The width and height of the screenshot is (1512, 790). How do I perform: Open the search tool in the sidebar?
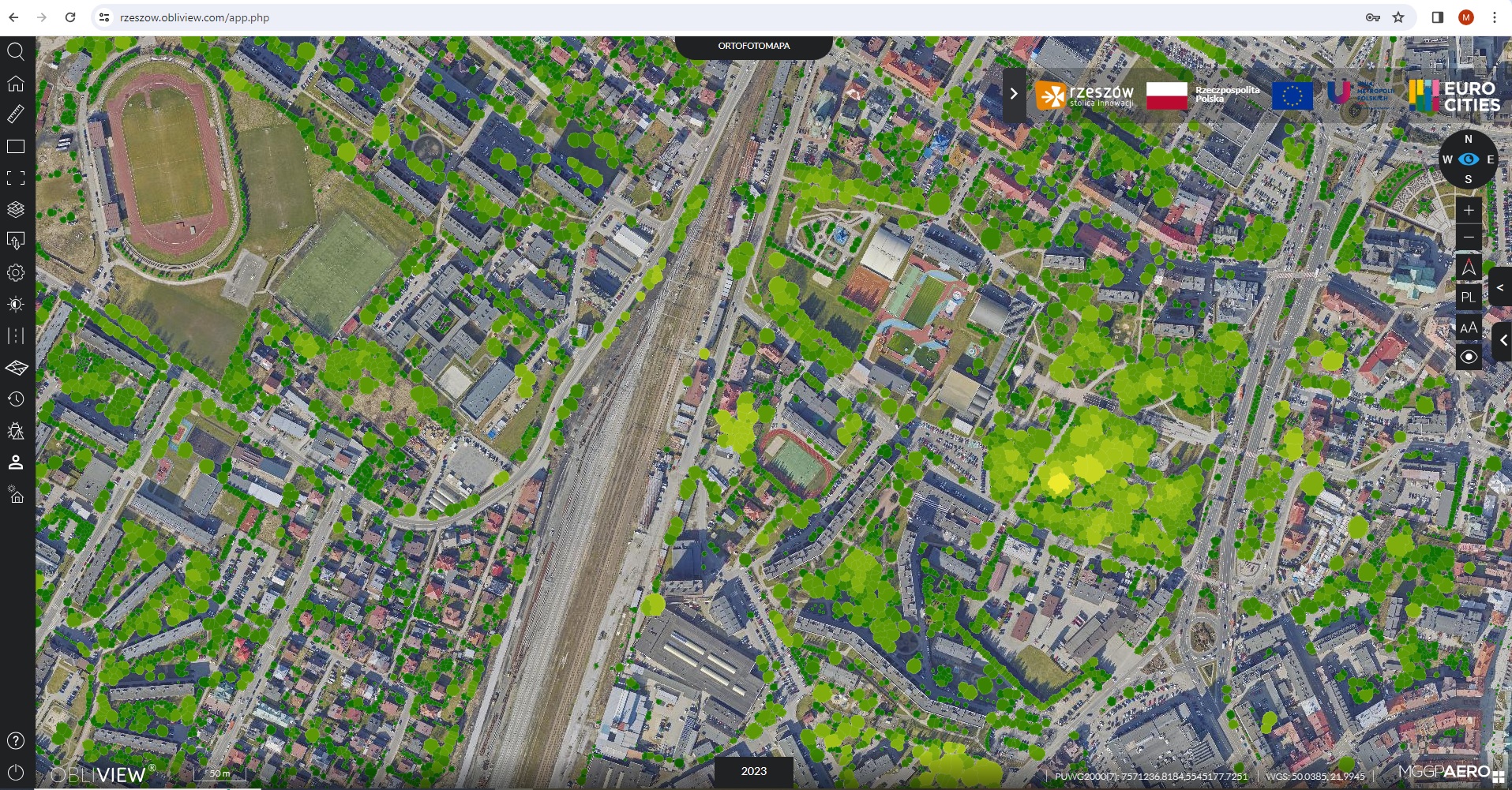click(16, 52)
